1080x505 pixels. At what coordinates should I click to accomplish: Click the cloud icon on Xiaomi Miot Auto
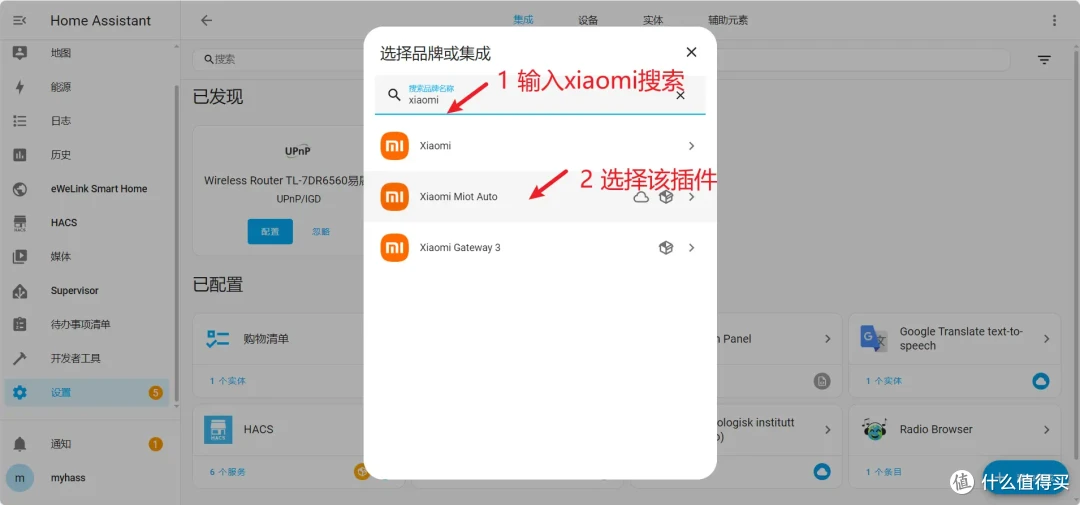(x=641, y=197)
